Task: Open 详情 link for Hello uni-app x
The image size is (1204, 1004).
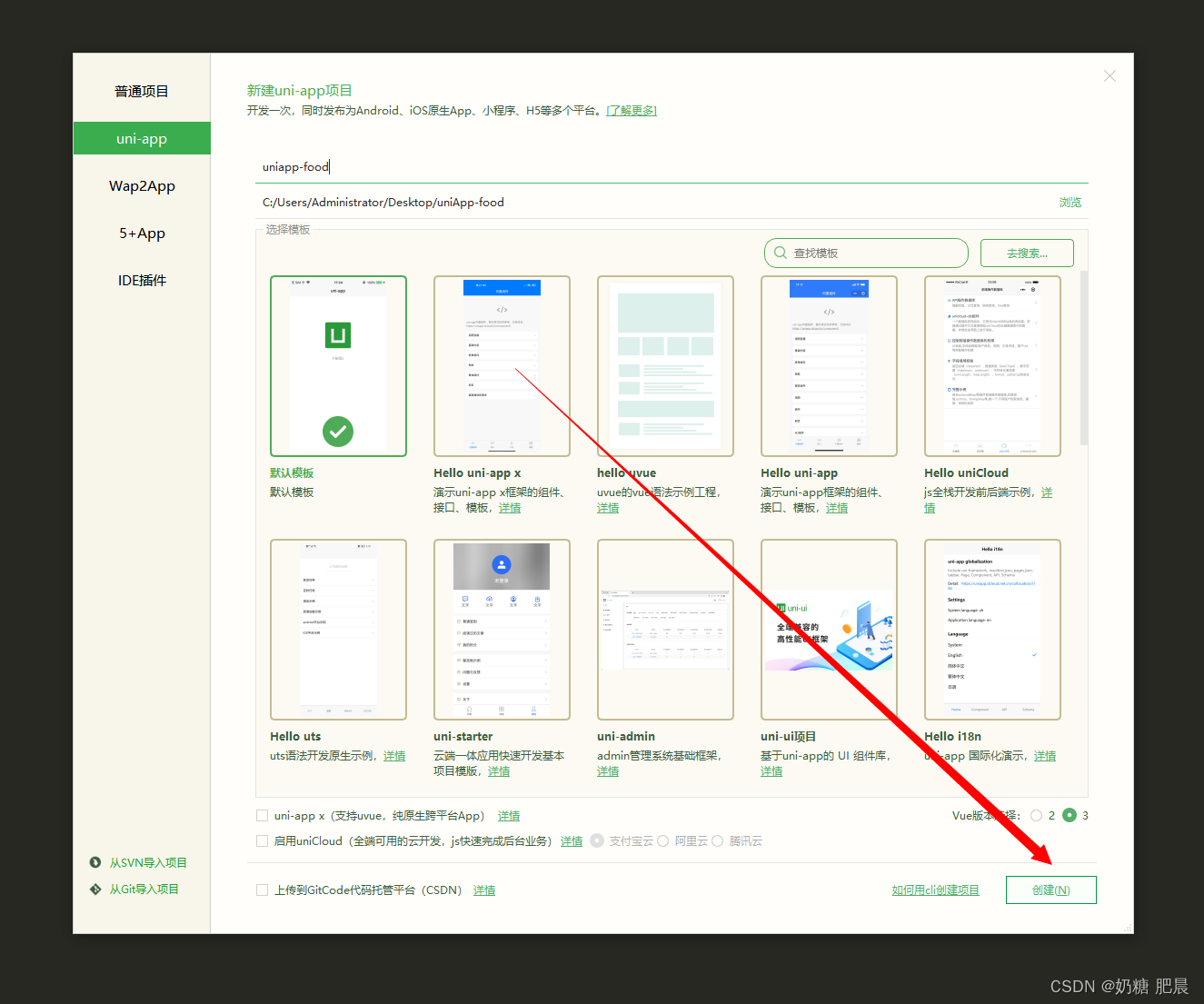Action: (510, 508)
